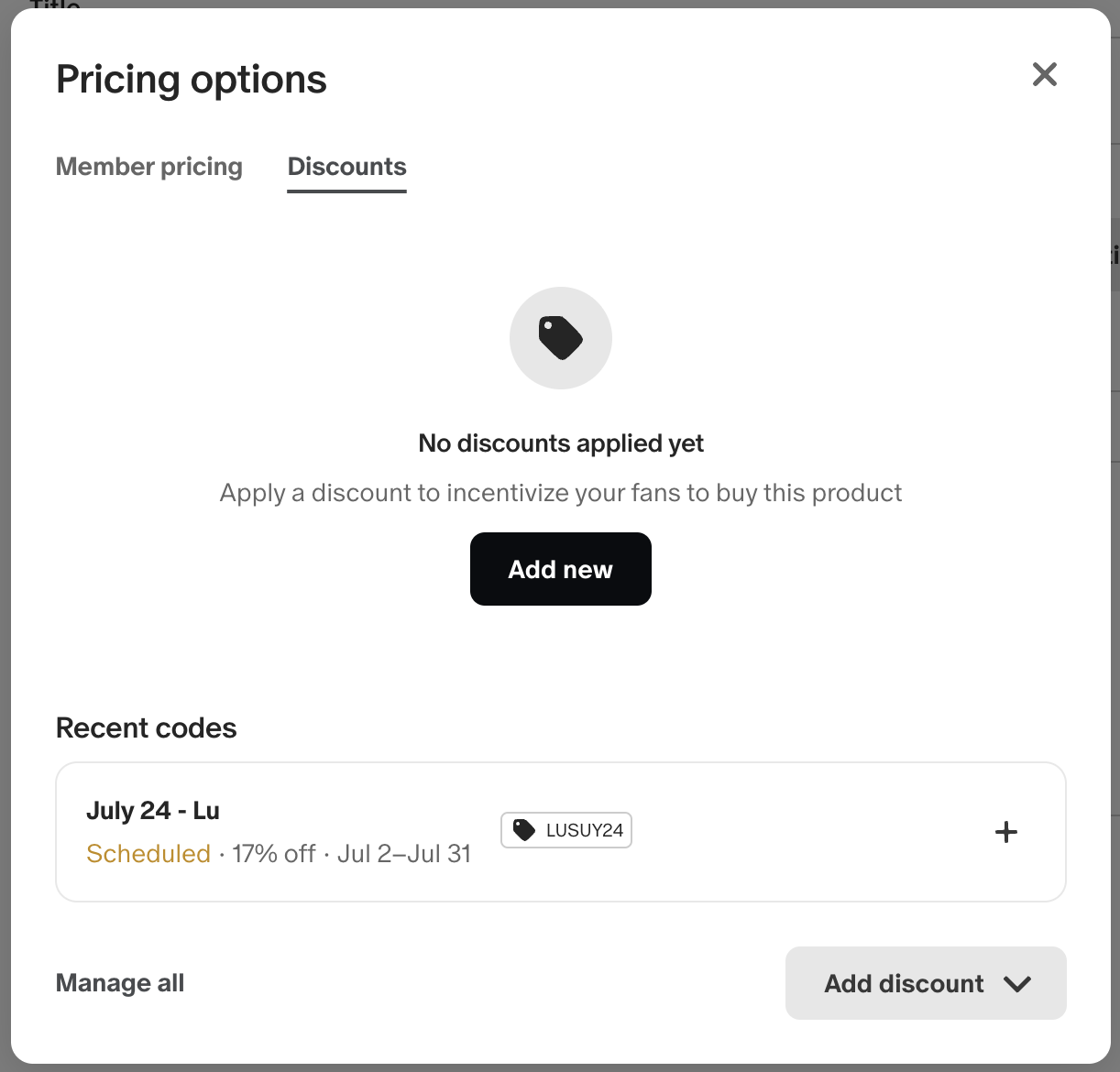Close the Pricing options dialog
Screen dimensions: 1120x1072
1045,74
